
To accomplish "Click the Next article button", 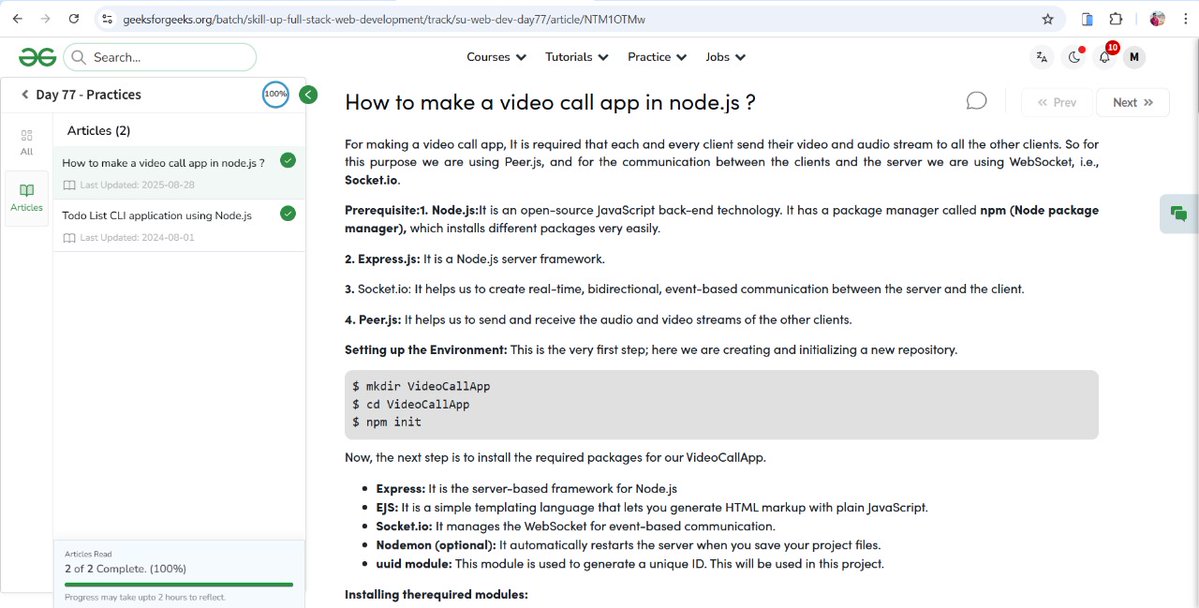I will [x=1132, y=102].
